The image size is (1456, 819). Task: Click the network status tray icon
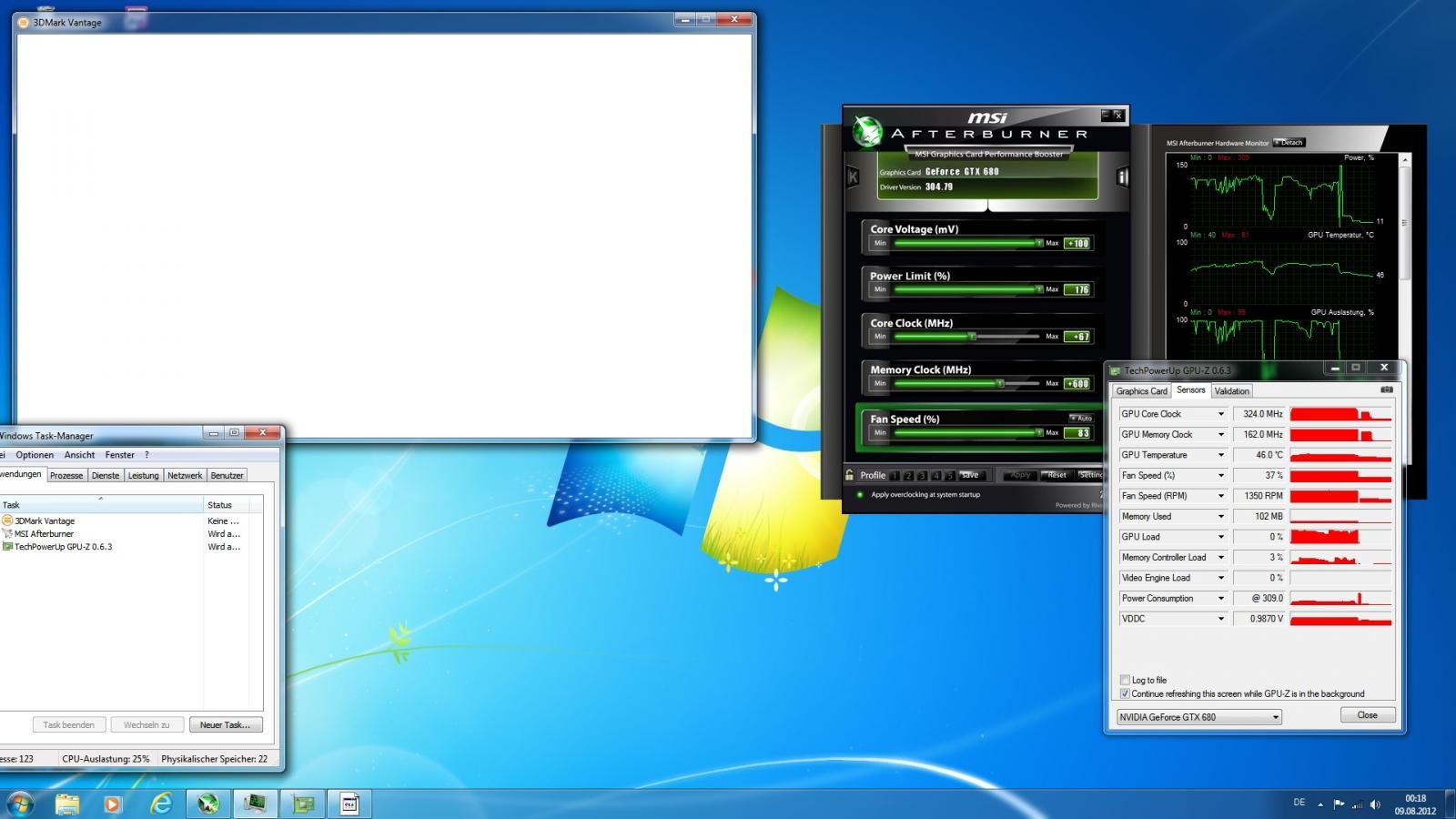(1357, 804)
